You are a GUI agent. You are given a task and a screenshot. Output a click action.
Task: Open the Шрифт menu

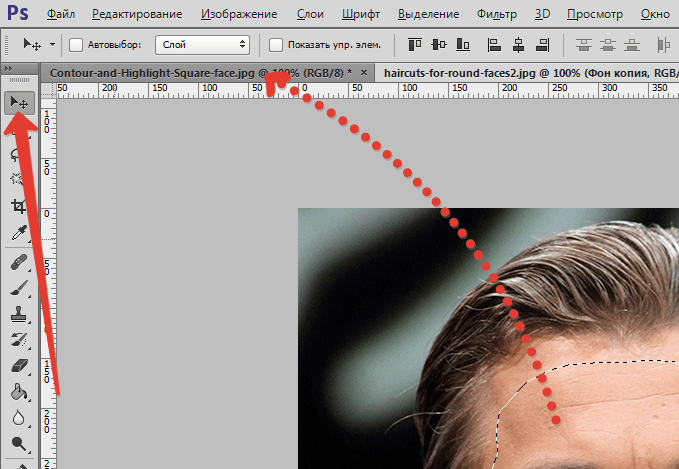click(x=361, y=14)
